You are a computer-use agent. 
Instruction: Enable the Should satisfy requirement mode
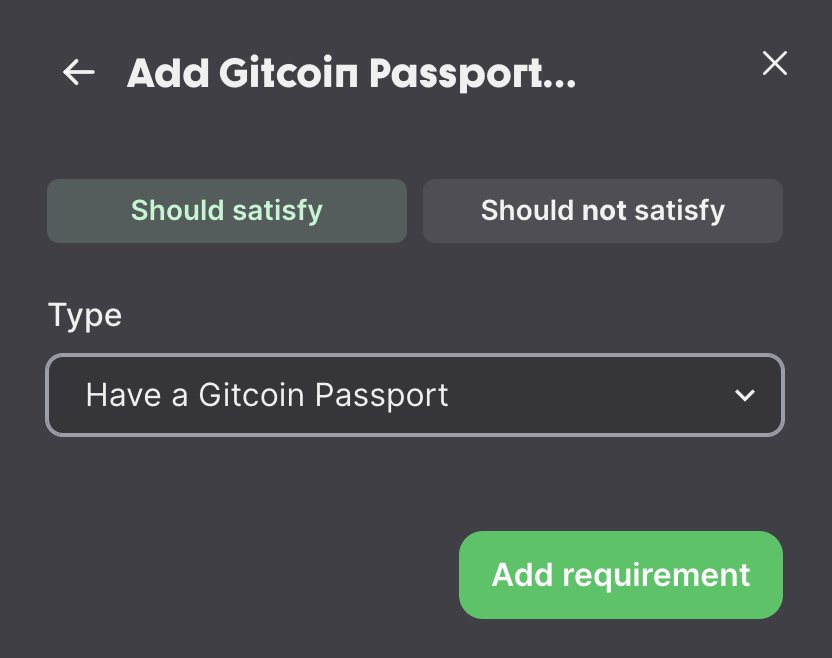point(226,210)
